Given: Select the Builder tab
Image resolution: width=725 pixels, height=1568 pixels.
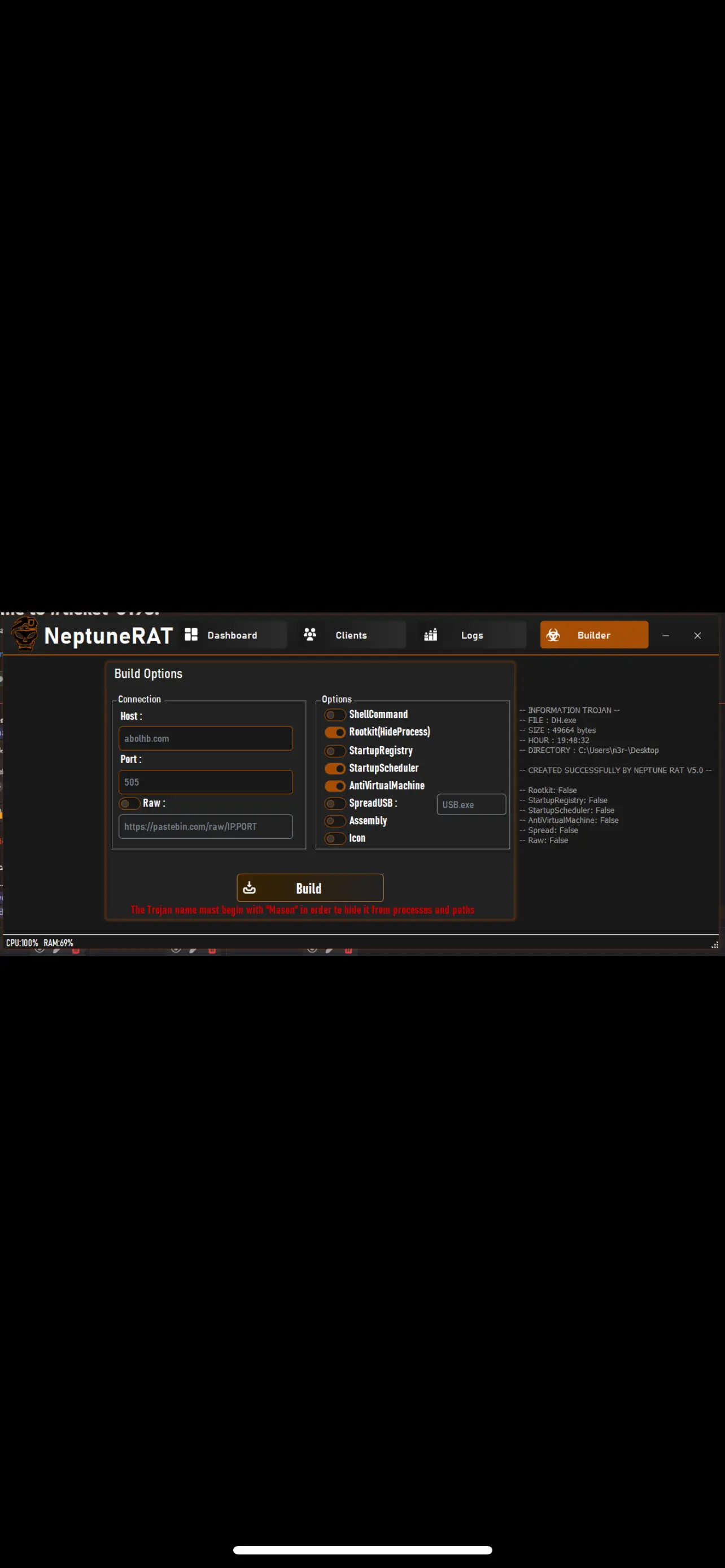Looking at the screenshot, I should coord(594,635).
